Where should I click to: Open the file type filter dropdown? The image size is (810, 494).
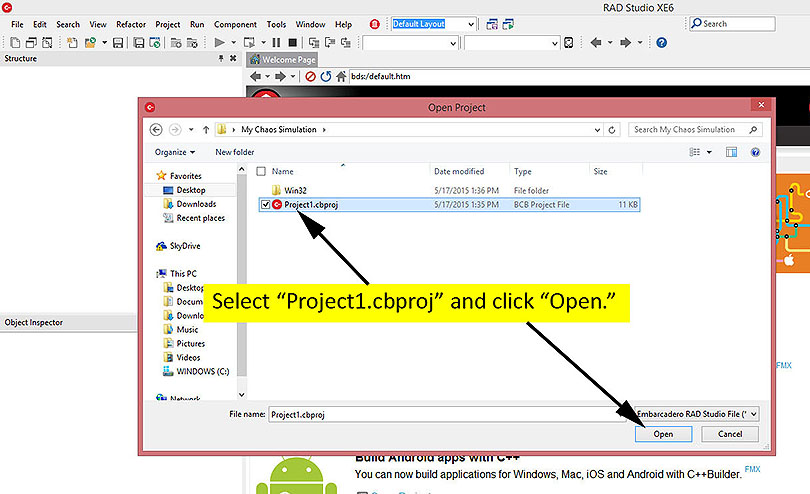[x=754, y=414]
